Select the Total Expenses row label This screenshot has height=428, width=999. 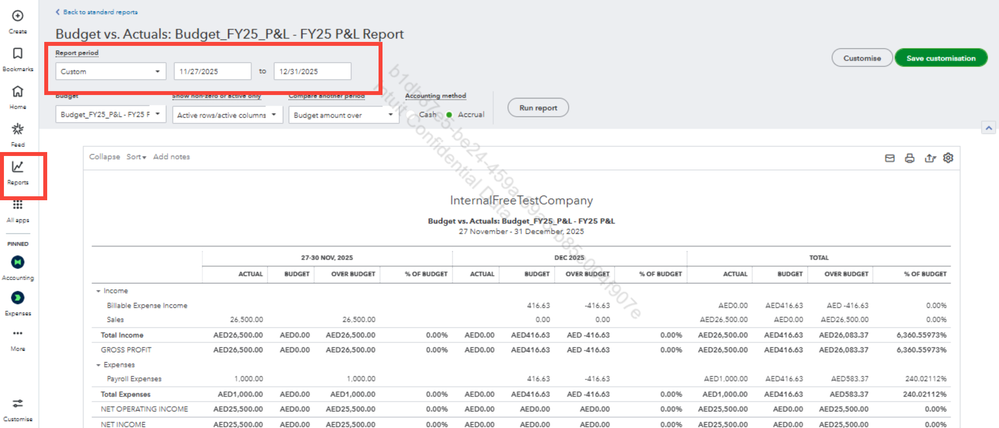(x=126, y=394)
